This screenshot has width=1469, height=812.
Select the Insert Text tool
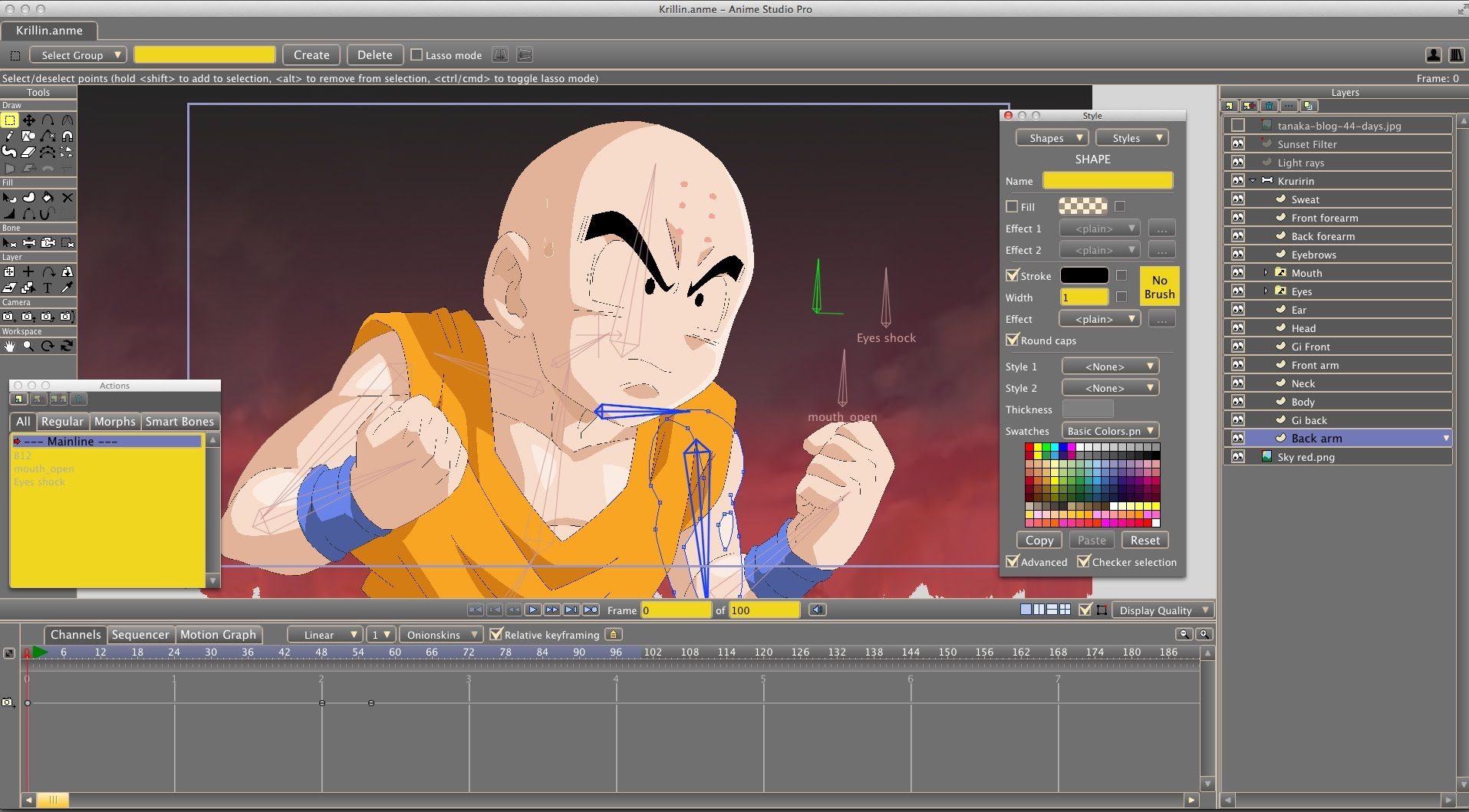[48, 288]
